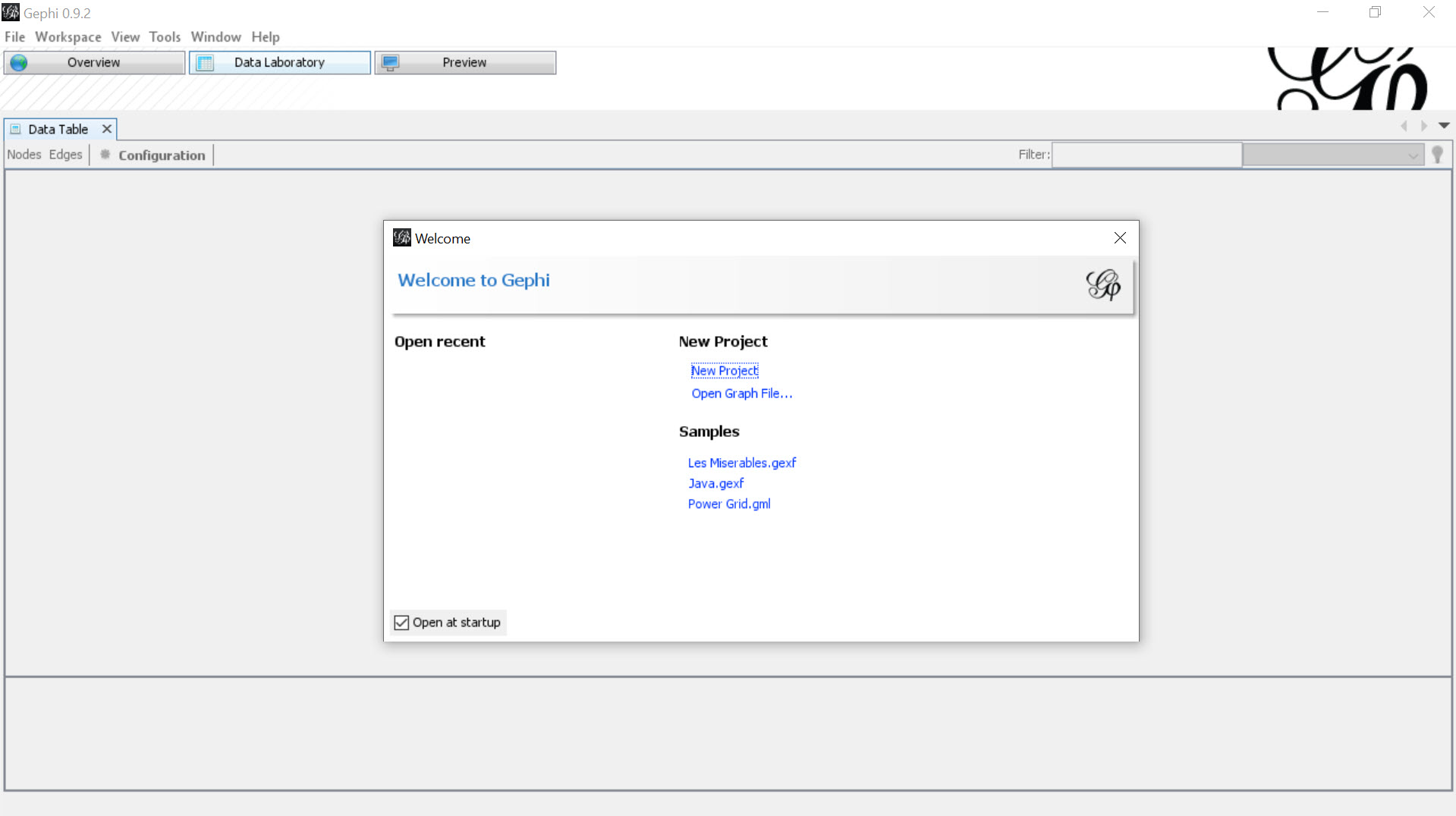Click the lightbulb help icon
Screen dimensions: 1456x816
pos(1437,155)
